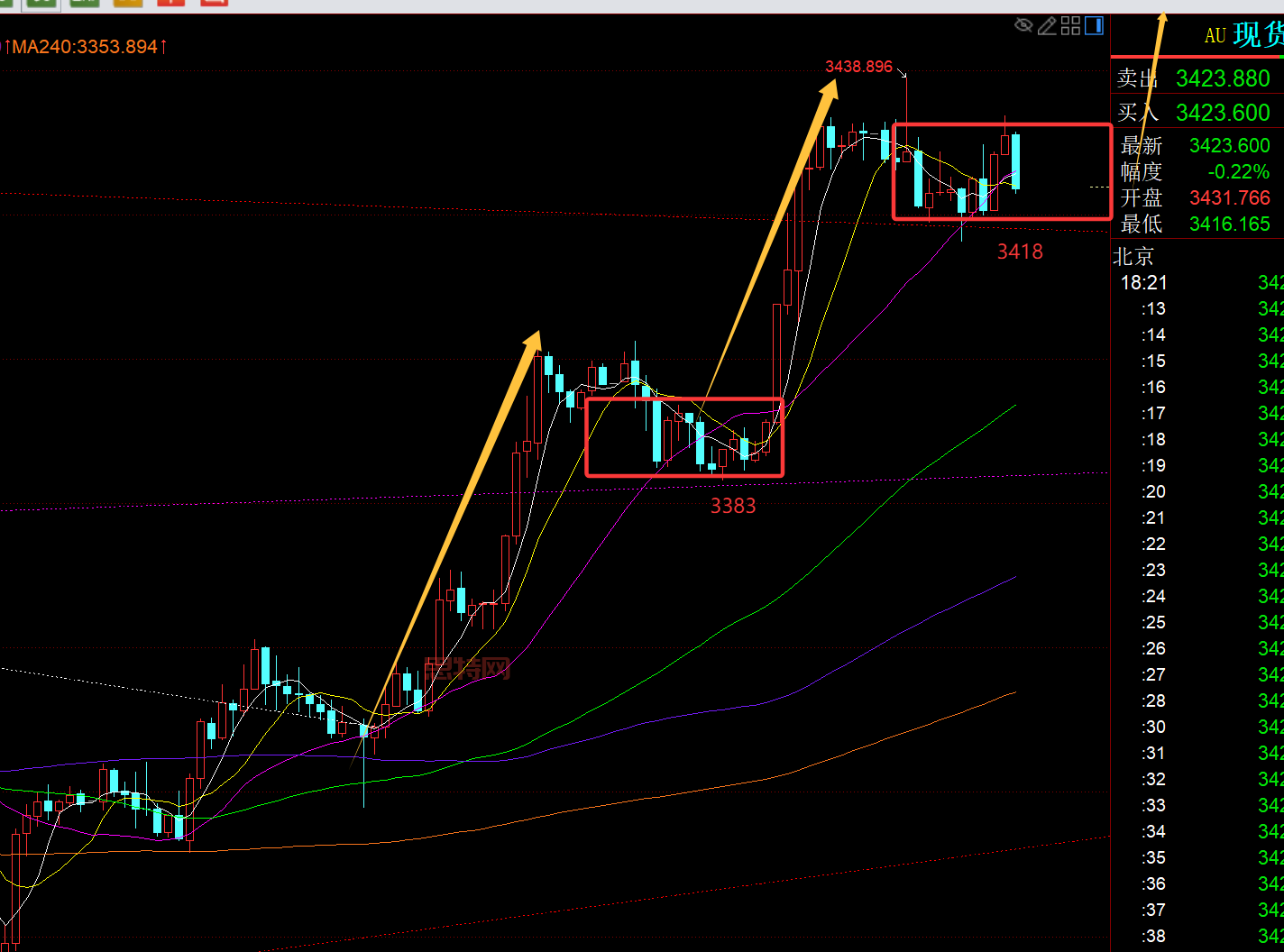Click the 开盘 3431.766 value
The image size is (1284, 952).
(1230, 197)
